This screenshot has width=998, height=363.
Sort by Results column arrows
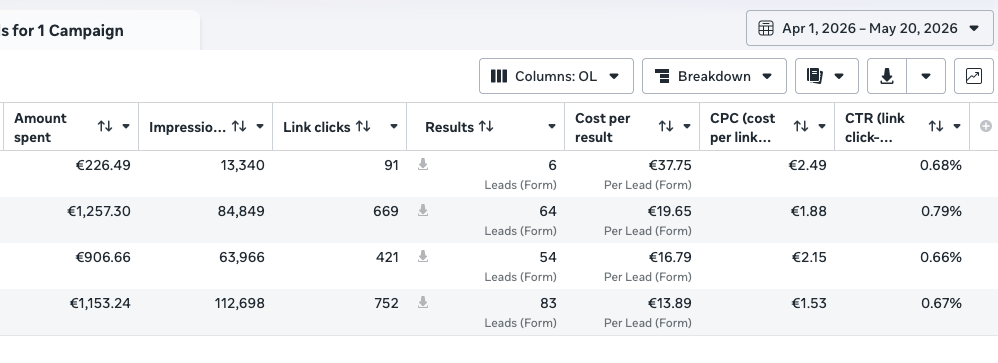pyautogui.click(x=486, y=126)
